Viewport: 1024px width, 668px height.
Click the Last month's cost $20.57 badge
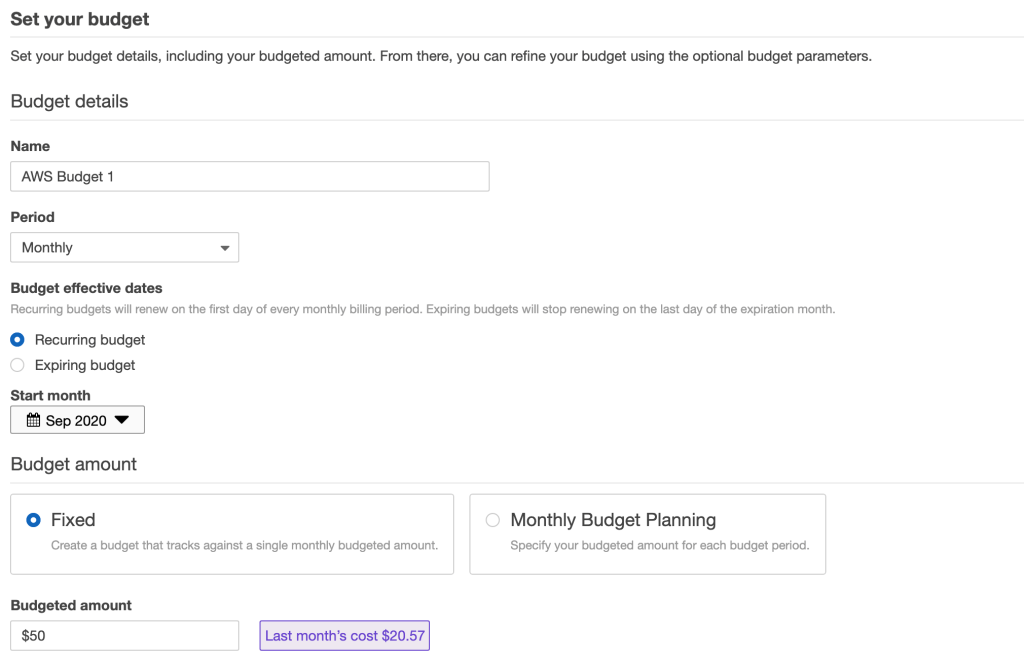click(345, 635)
